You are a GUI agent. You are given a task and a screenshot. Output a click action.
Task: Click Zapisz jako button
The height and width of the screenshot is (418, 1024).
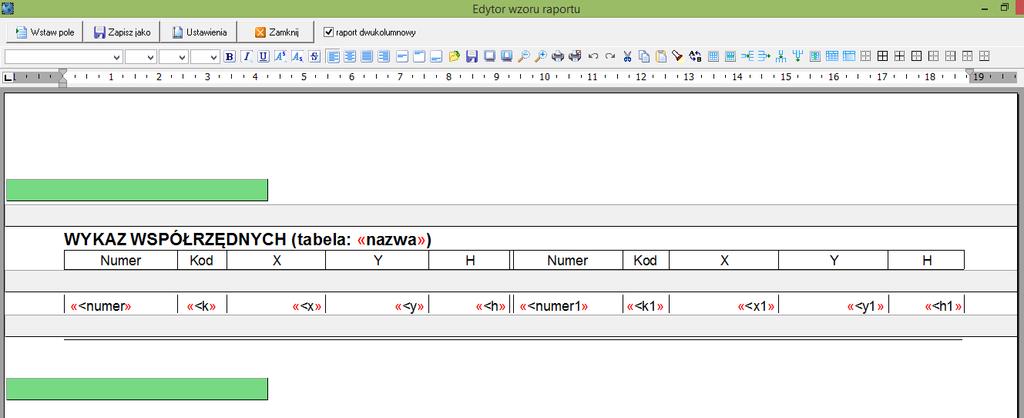coord(121,32)
